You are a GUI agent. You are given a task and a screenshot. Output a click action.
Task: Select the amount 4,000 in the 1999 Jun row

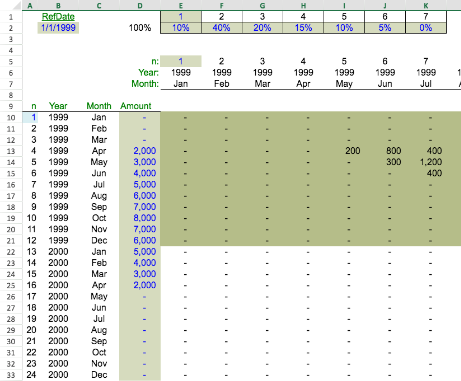[145, 173]
